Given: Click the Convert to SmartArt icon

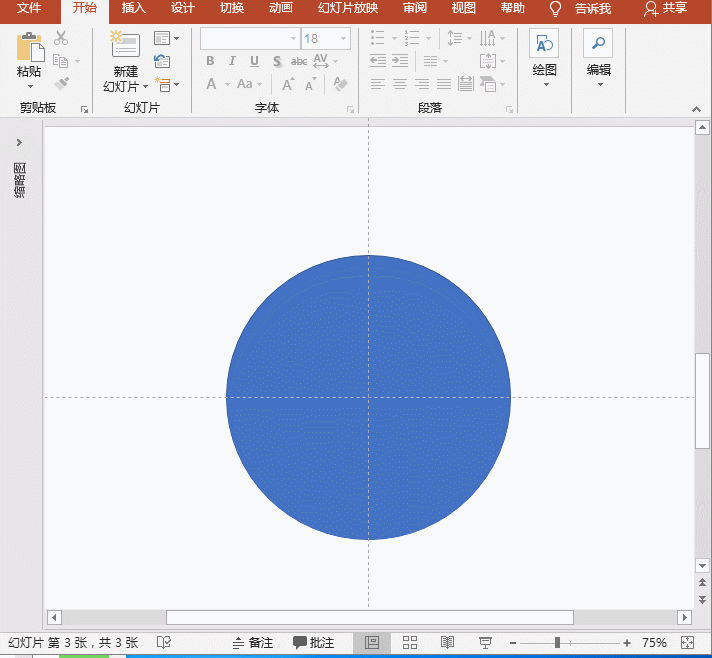Looking at the screenshot, I should click(488, 84).
